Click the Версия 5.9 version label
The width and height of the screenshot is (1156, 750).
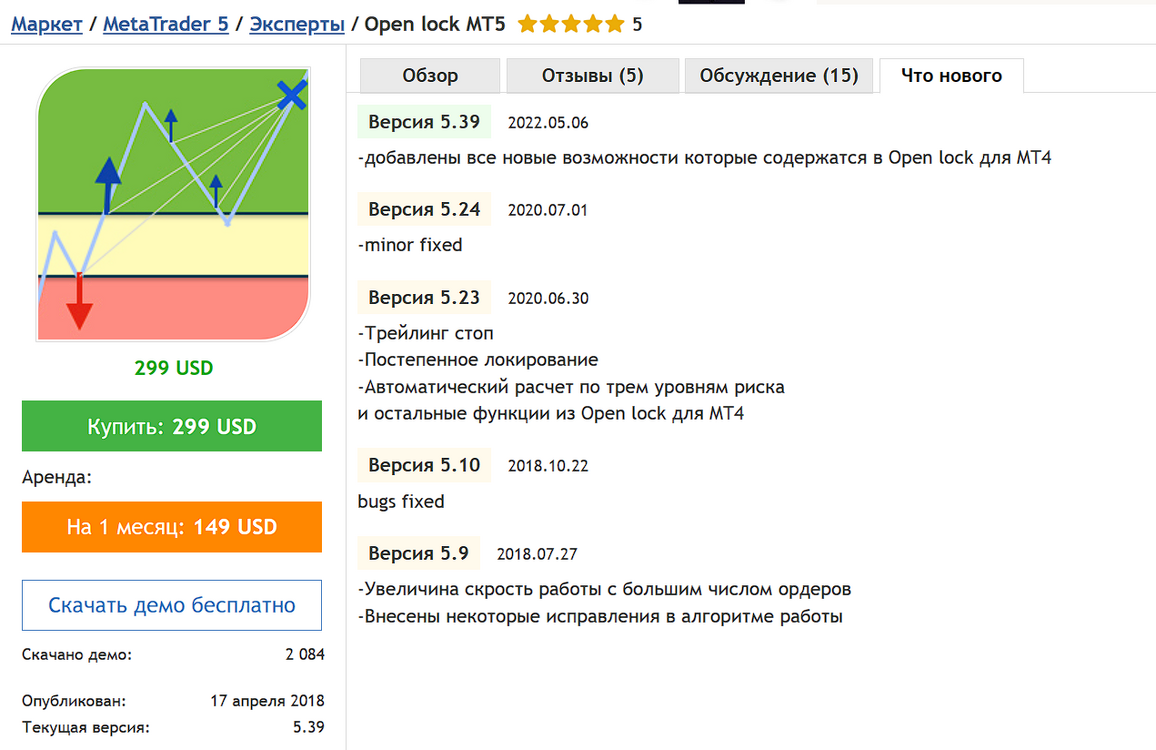pyautogui.click(x=419, y=553)
